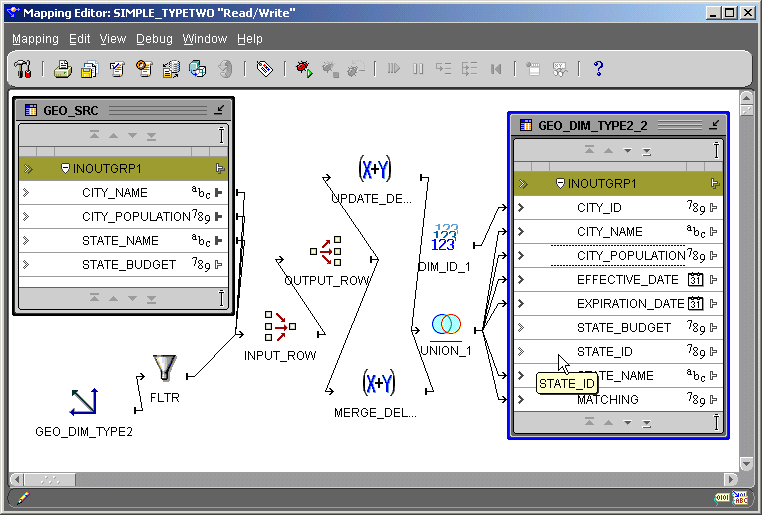This screenshot has width=762, height=515.
Task: Open the Edit menu
Action: point(80,39)
